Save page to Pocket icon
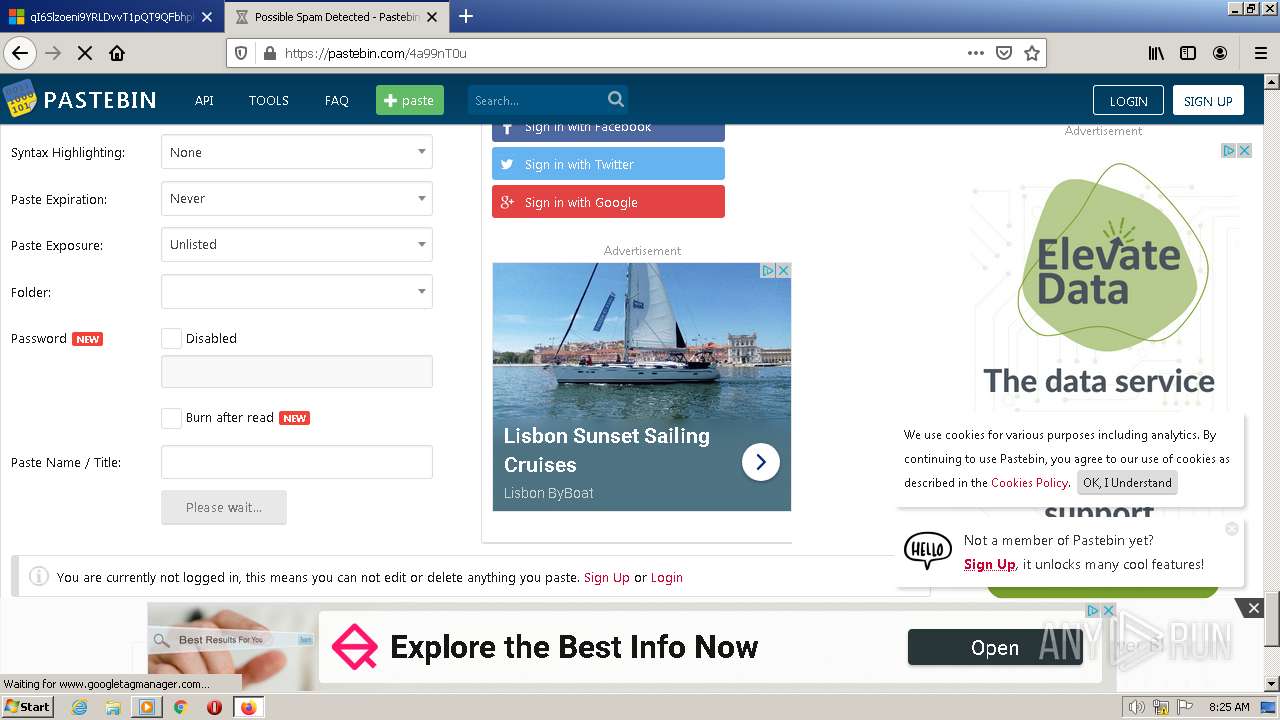Screen dimensions: 1280x720 pyautogui.click(x=1004, y=53)
